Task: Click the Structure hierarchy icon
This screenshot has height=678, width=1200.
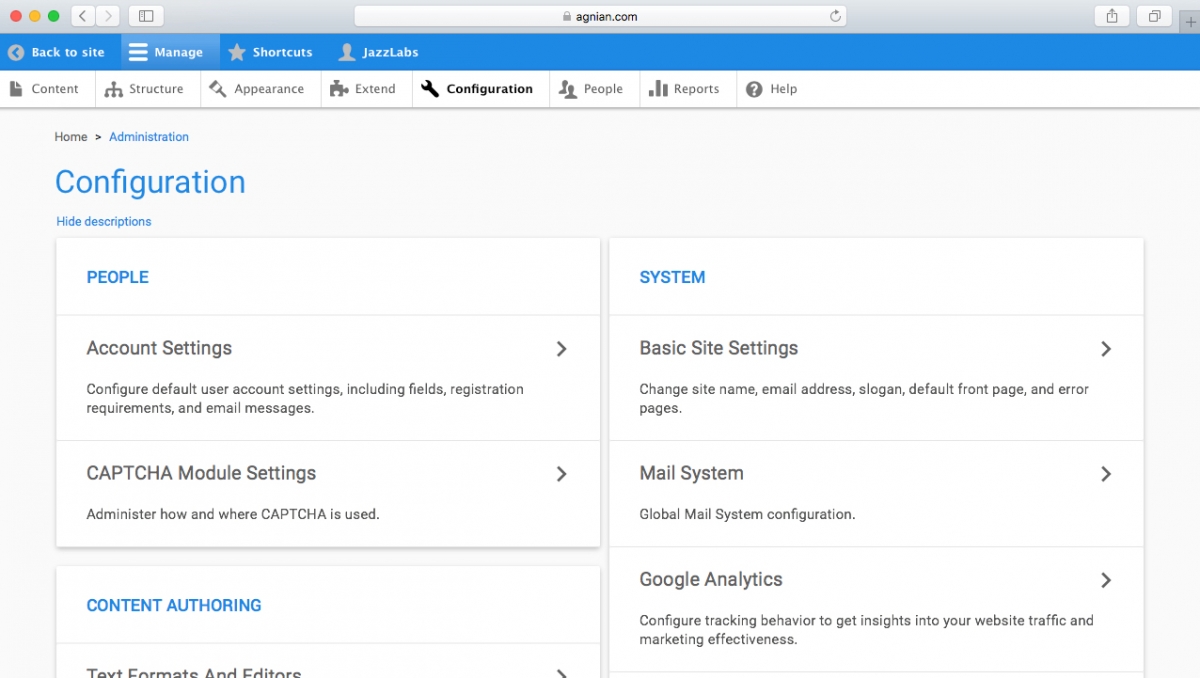Action: click(x=114, y=89)
